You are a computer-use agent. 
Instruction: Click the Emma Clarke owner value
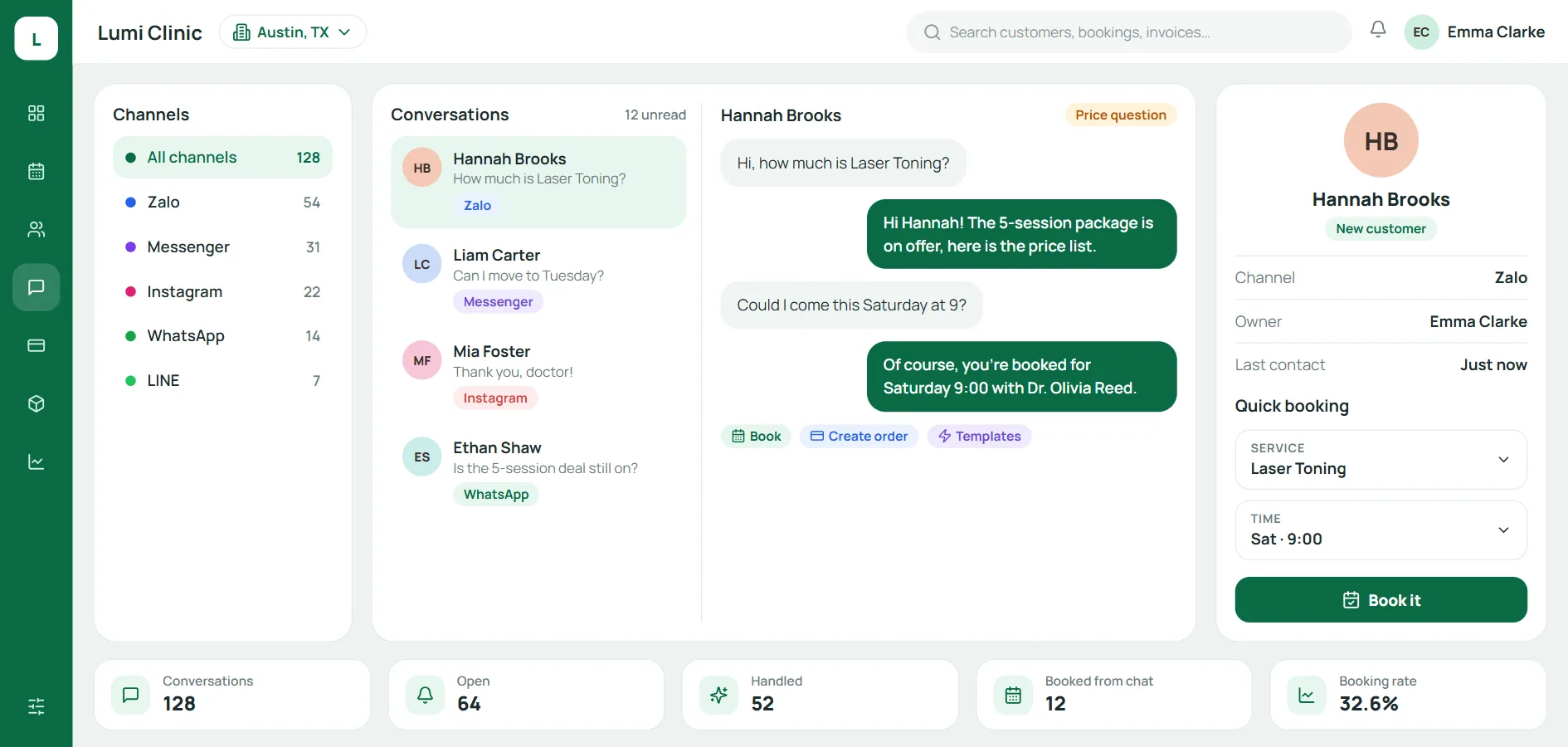pos(1478,322)
